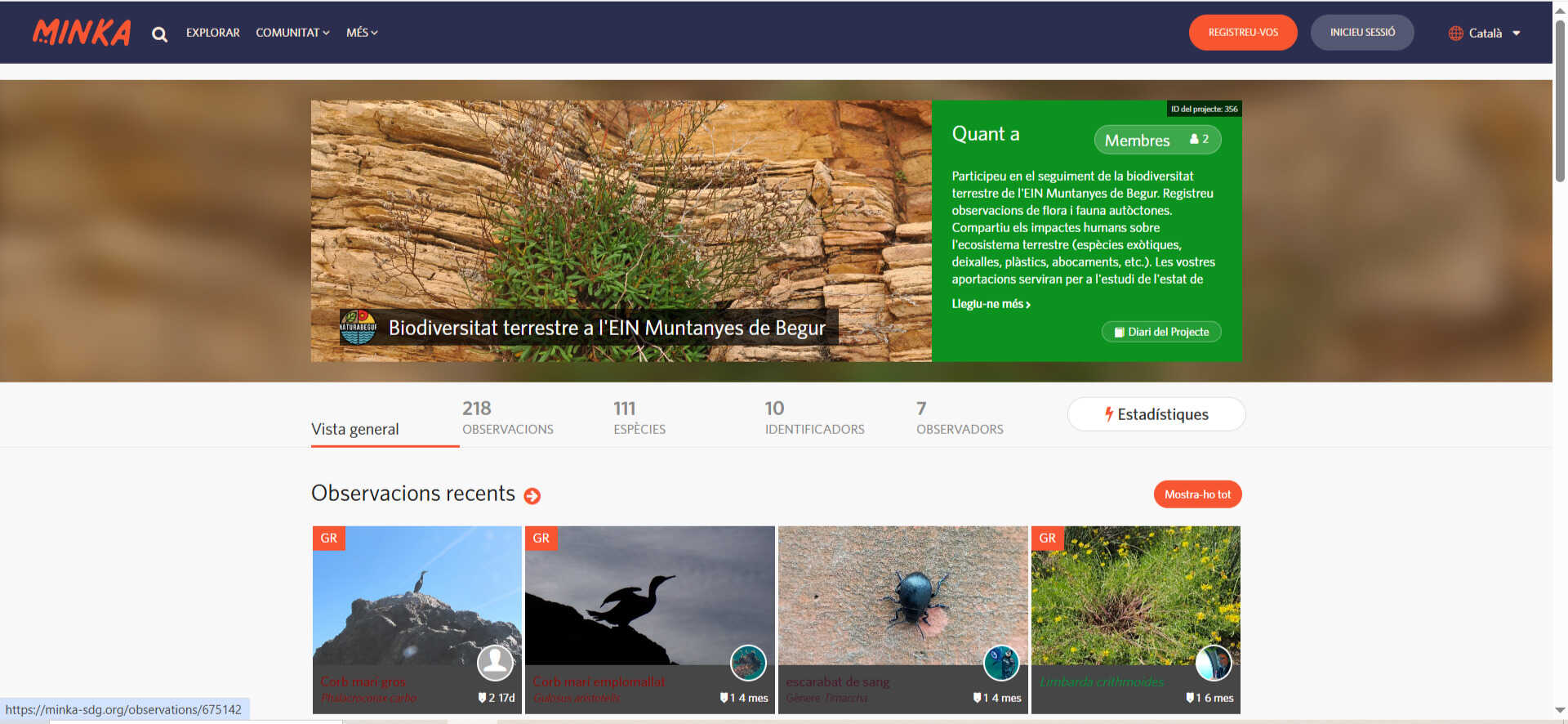Open search with the magnifier icon
Viewport: 1568px width, 724px height.
click(159, 34)
